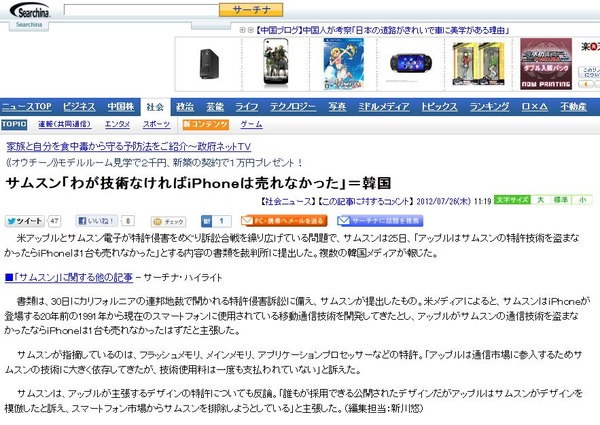This screenshot has height=425, width=600.
Task: Open 中国株 menu item
Action: (x=121, y=106)
